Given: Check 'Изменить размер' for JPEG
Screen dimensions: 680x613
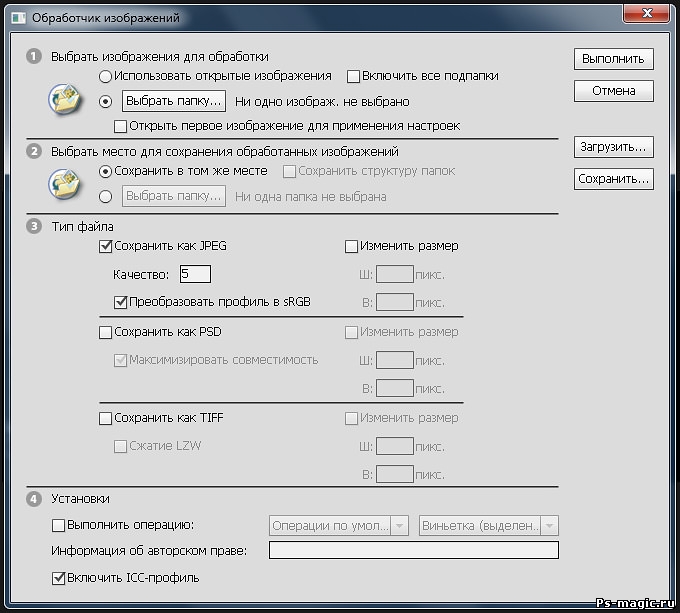Looking at the screenshot, I should [x=351, y=246].
